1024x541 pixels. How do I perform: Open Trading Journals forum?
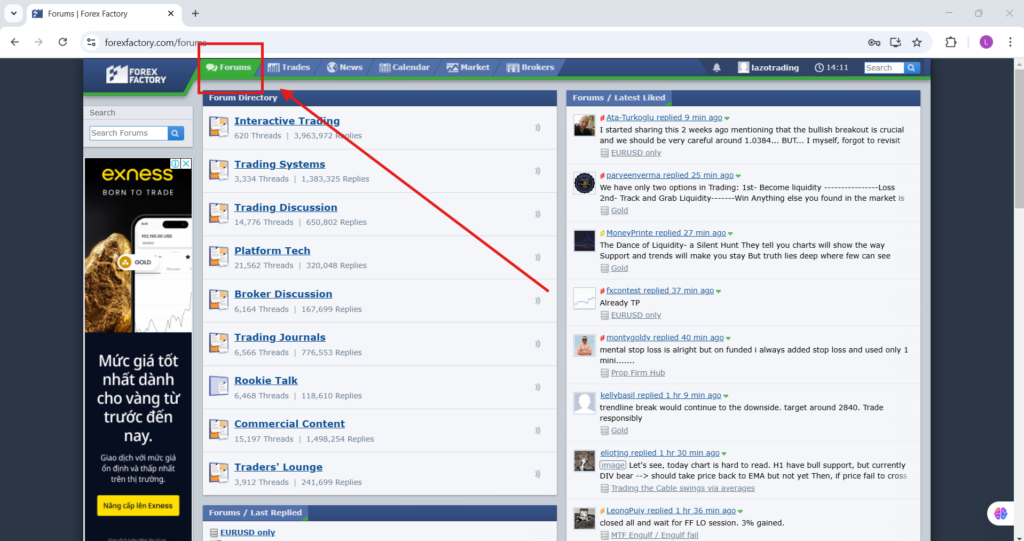coord(280,337)
